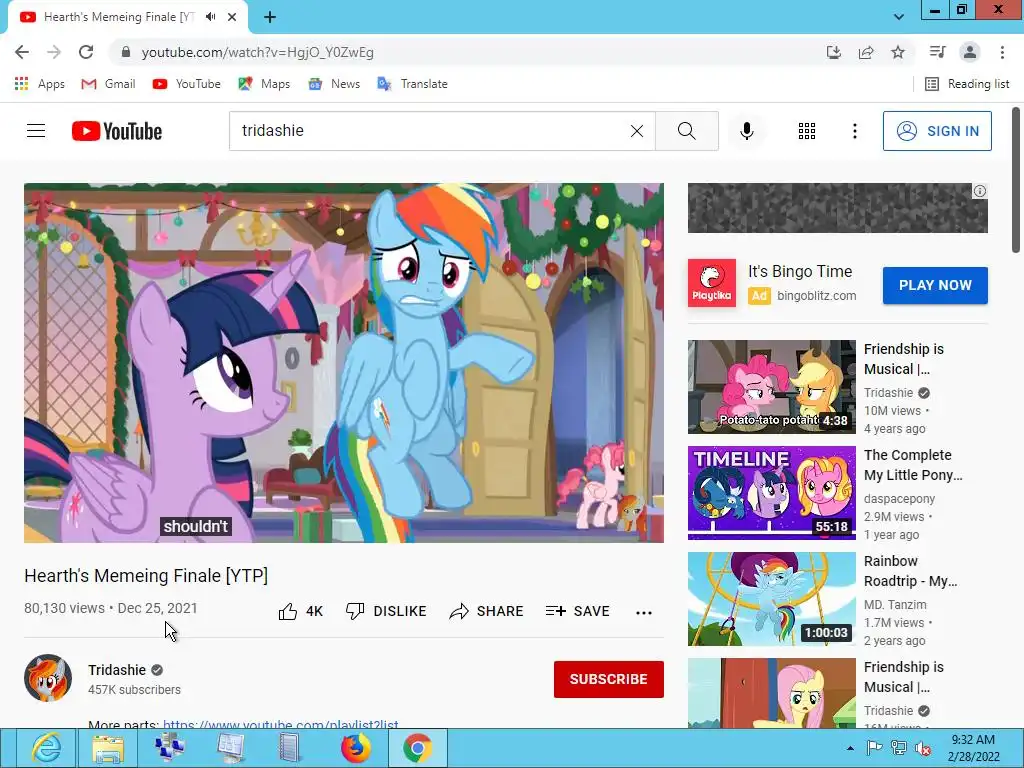Viewport: 1024px width, 768px height.
Task: Click the ad info icon on banner
Action: 980,191
